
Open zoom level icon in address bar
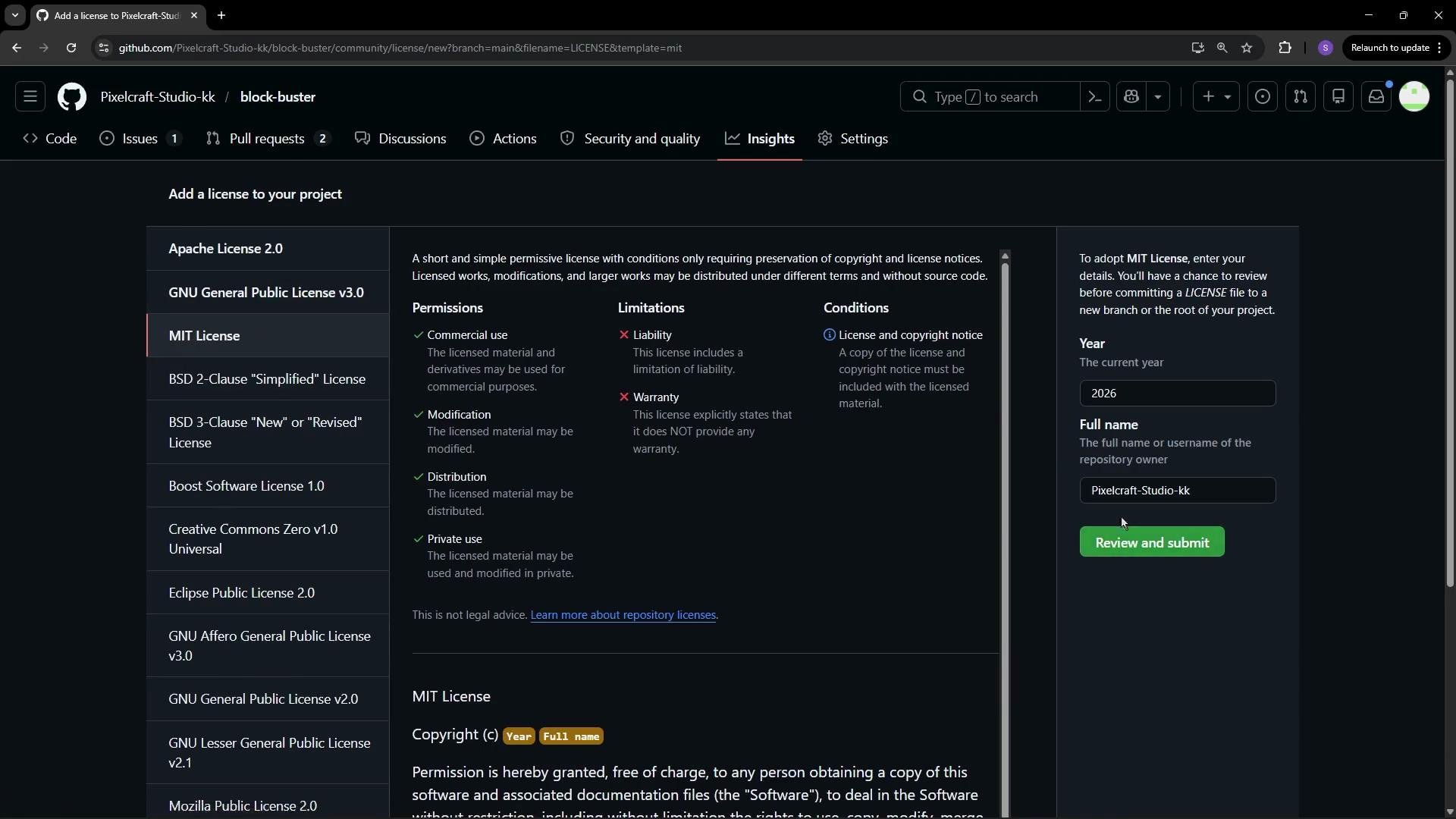tap(1222, 48)
